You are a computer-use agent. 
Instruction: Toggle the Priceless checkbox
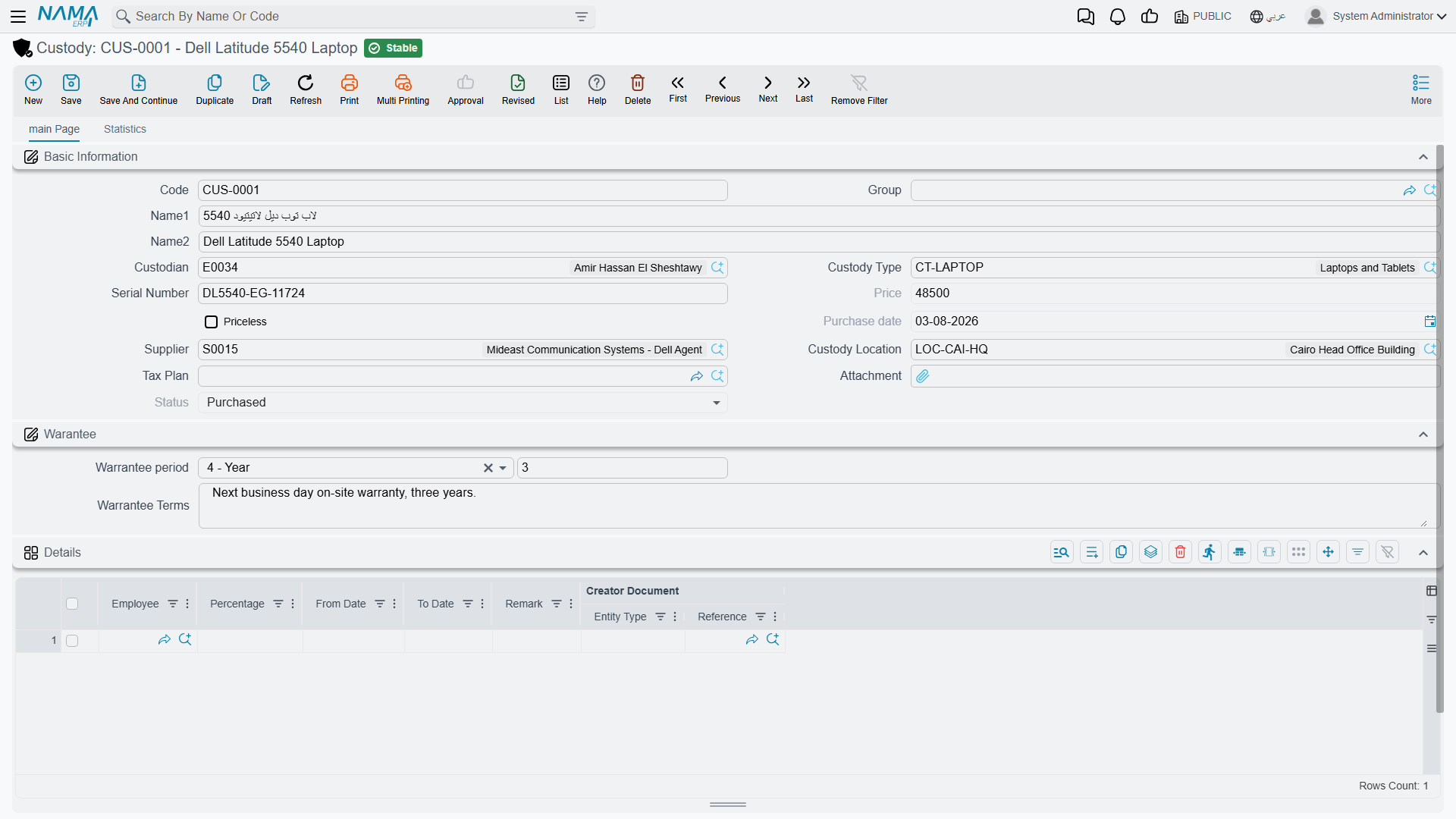[x=212, y=322]
